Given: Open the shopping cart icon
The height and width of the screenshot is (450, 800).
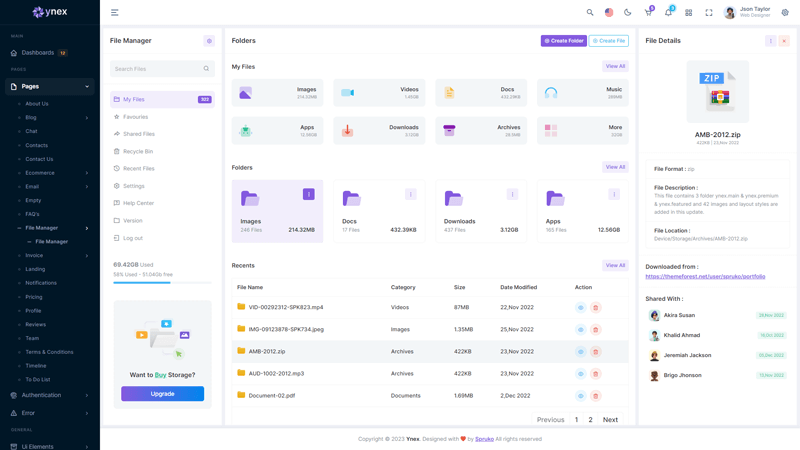Looking at the screenshot, I should [x=648, y=13].
